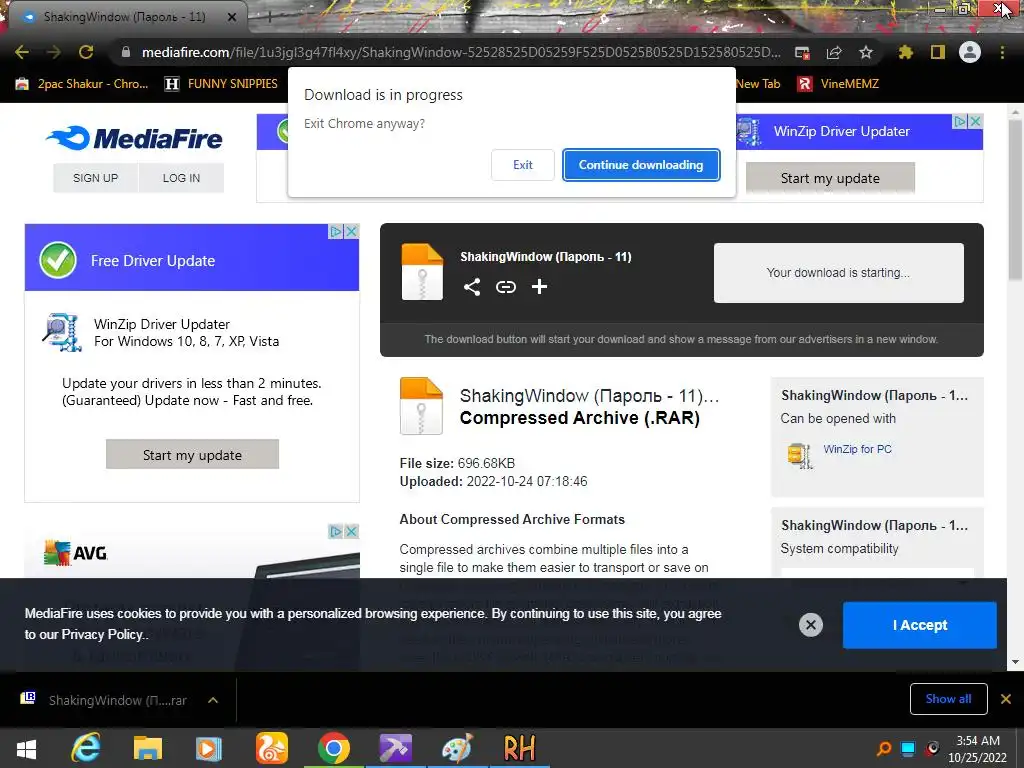
Task: Close the Free Driver Update ad
Action: 351,231
